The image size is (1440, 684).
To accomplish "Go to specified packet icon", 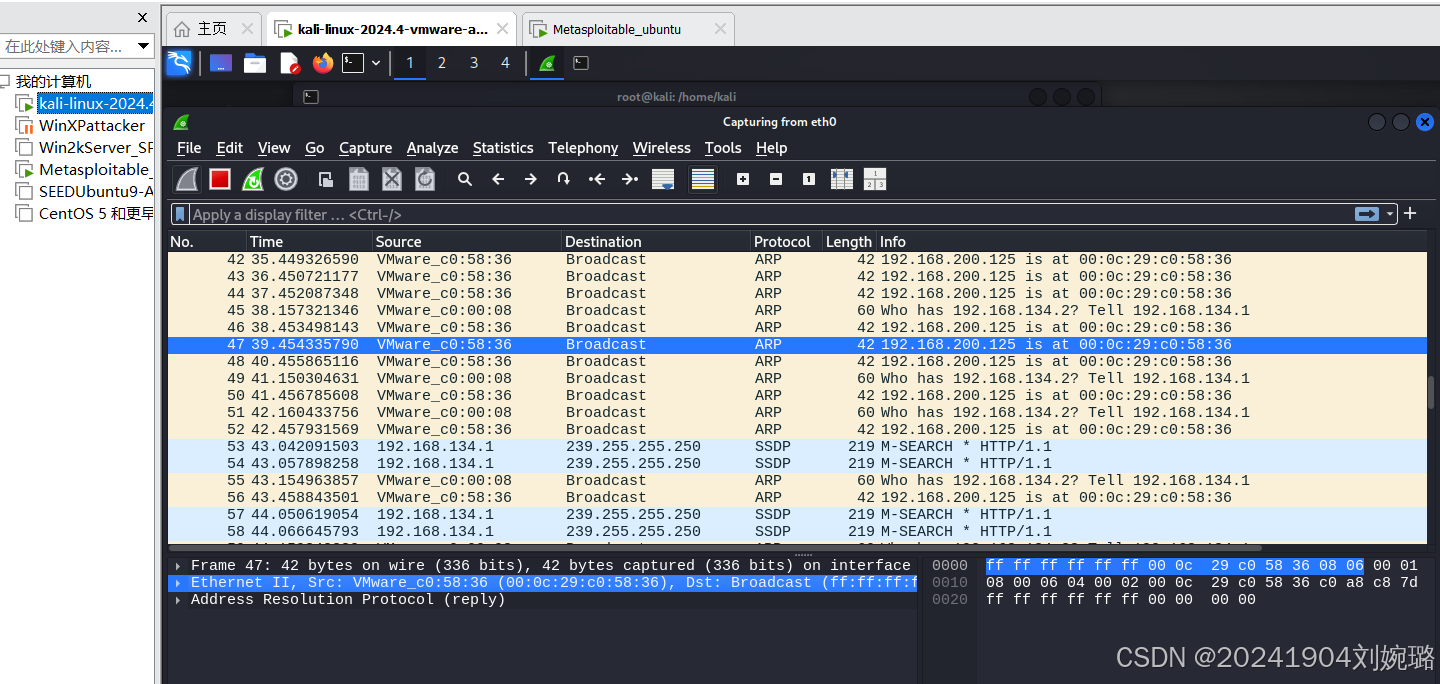I will (x=564, y=179).
